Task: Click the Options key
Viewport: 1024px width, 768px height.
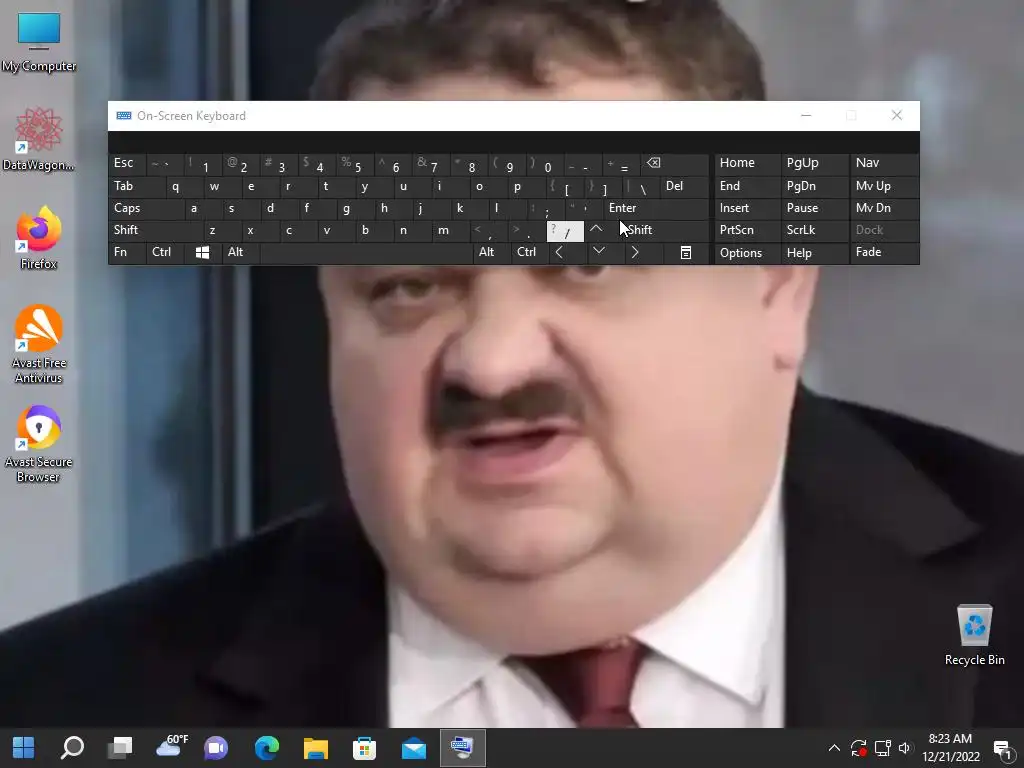Action: [747, 253]
